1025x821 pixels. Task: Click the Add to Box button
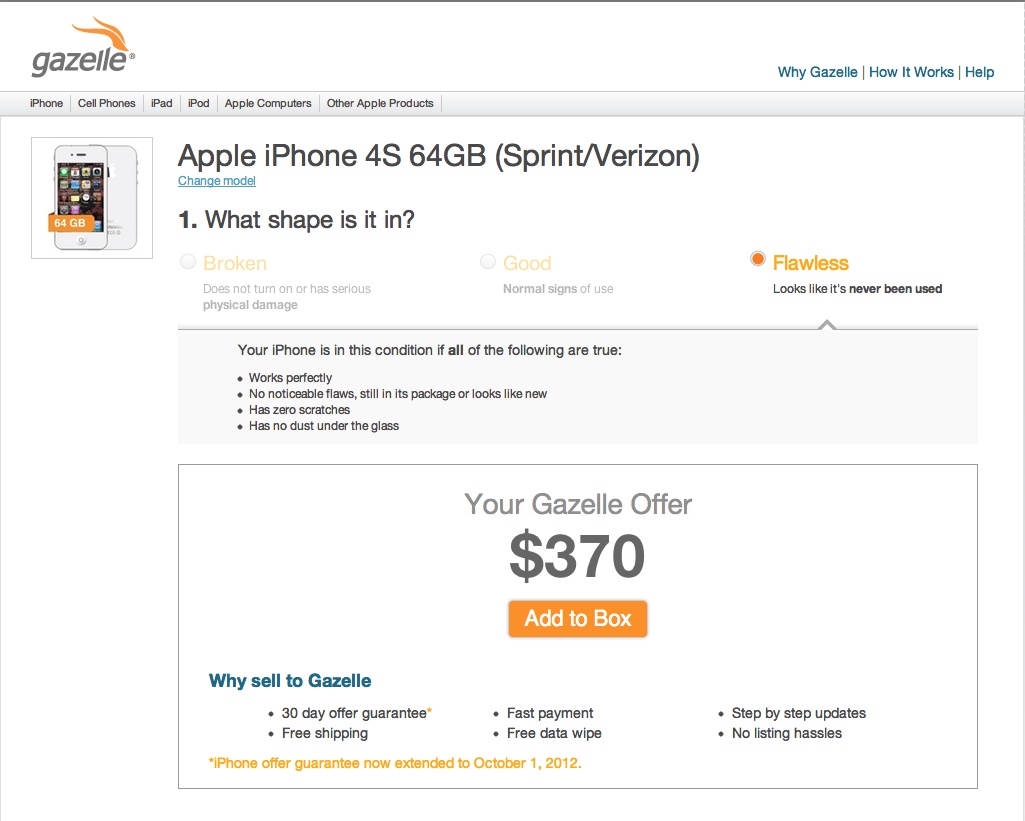pos(578,618)
